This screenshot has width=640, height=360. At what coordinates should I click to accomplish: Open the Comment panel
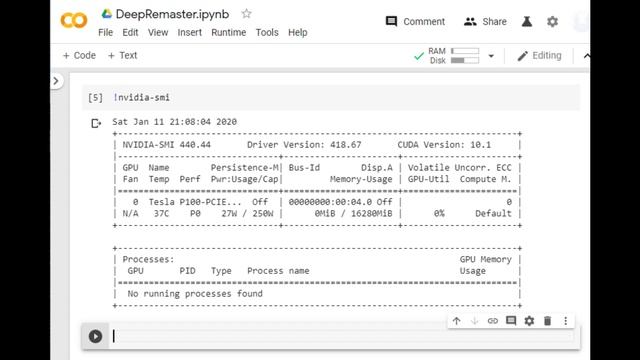tap(416, 22)
